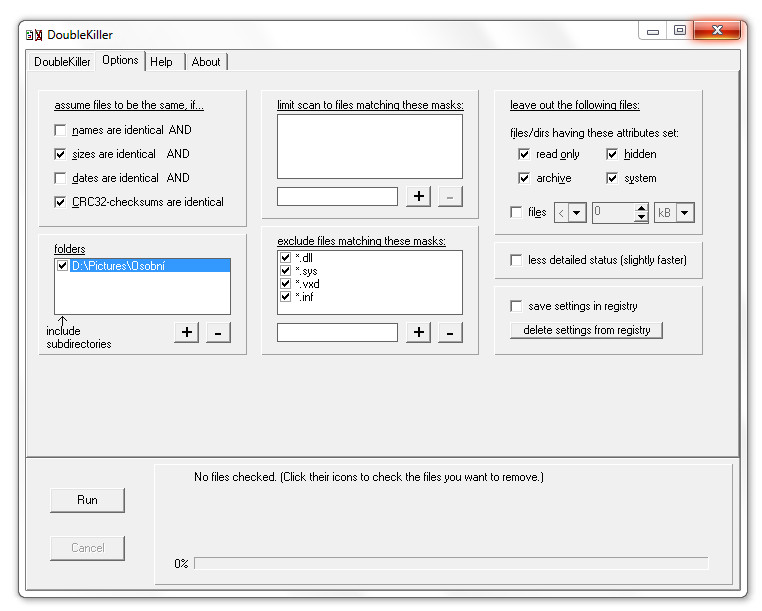
Task: Remove a mask from the limit scan list
Action: click(x=450, y=196)
